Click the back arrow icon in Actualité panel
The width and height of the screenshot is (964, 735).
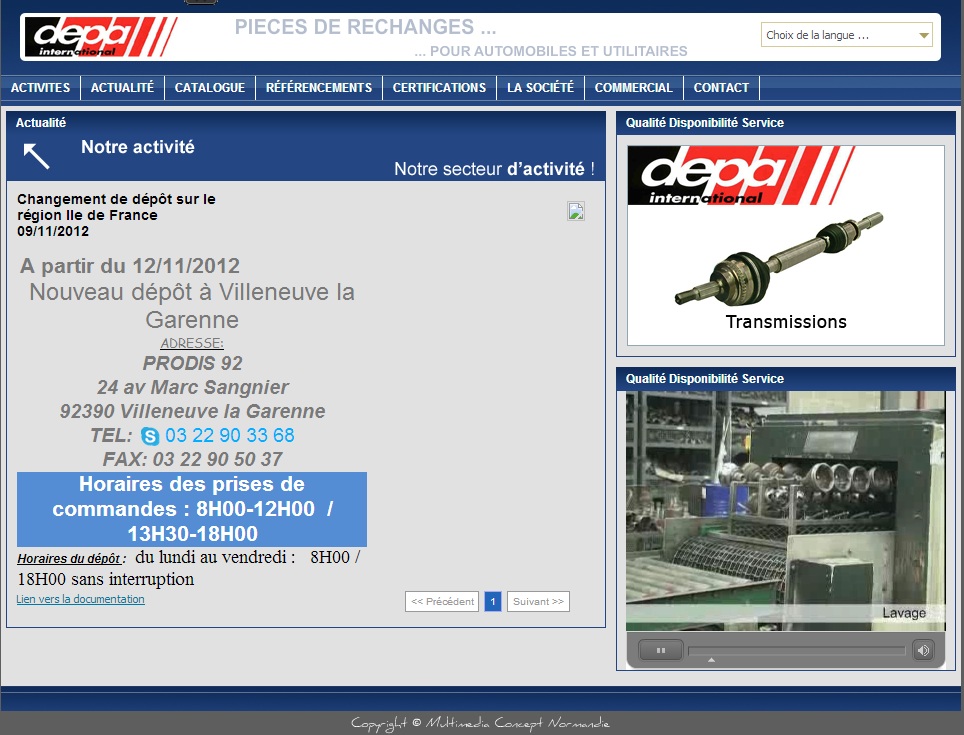(x=36, y=155)
